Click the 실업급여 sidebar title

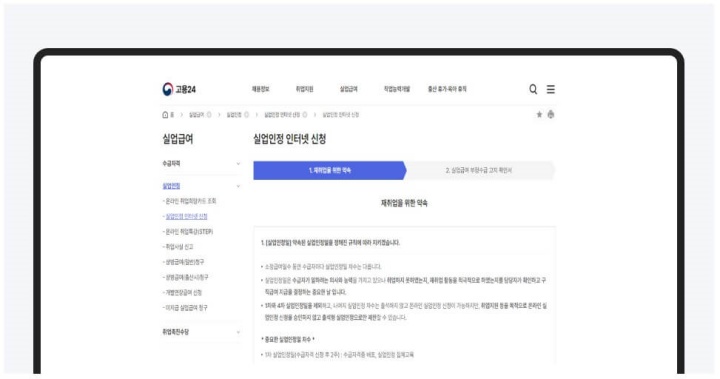pos(178,139)
